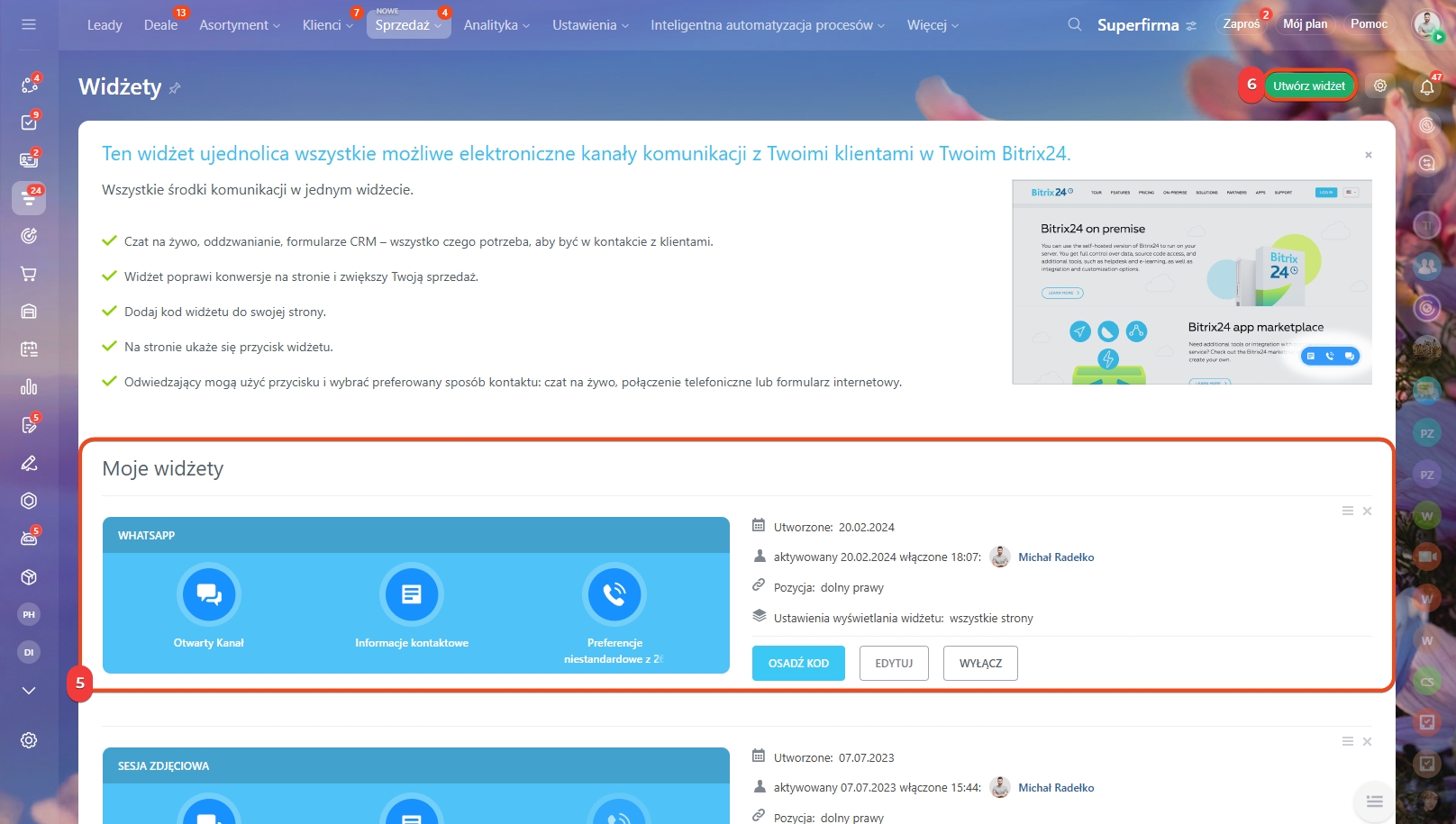Viewport: 1456px width, 824px height.
Task: Open the PH circle shortcut in sidebar
Action: pos(29,614)
